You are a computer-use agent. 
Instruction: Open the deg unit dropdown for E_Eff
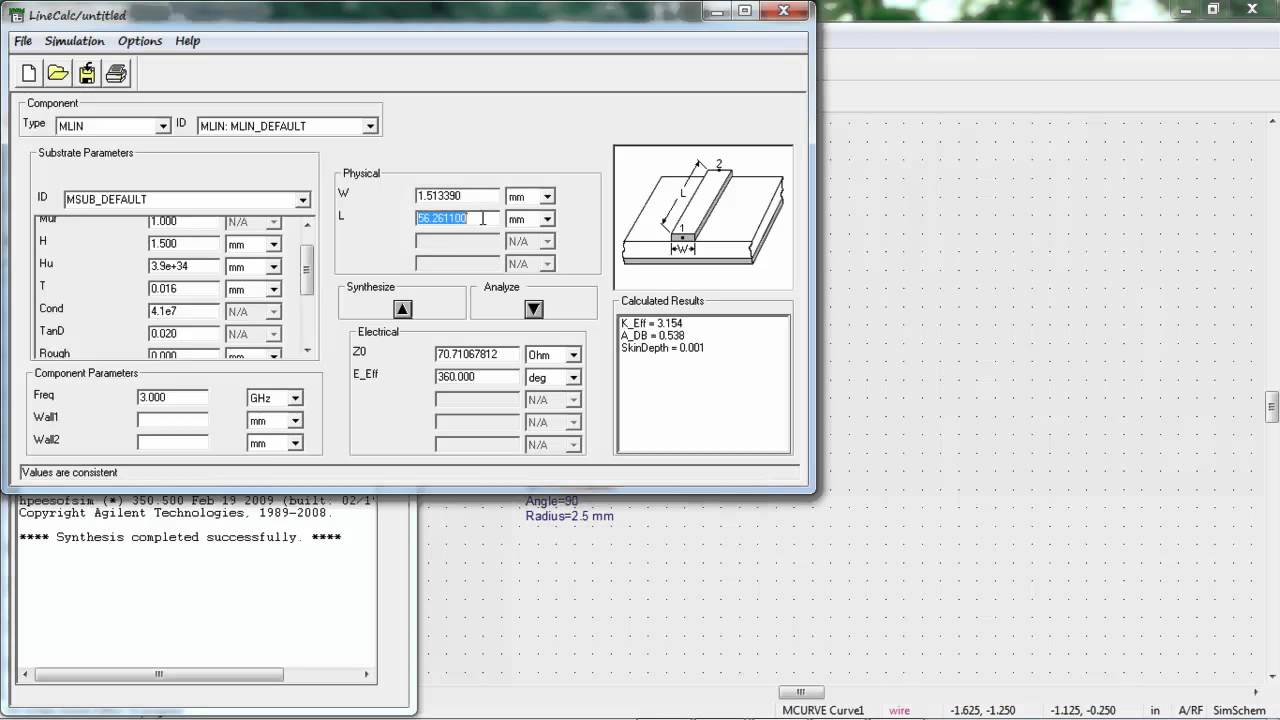click(x=574, y=377)
